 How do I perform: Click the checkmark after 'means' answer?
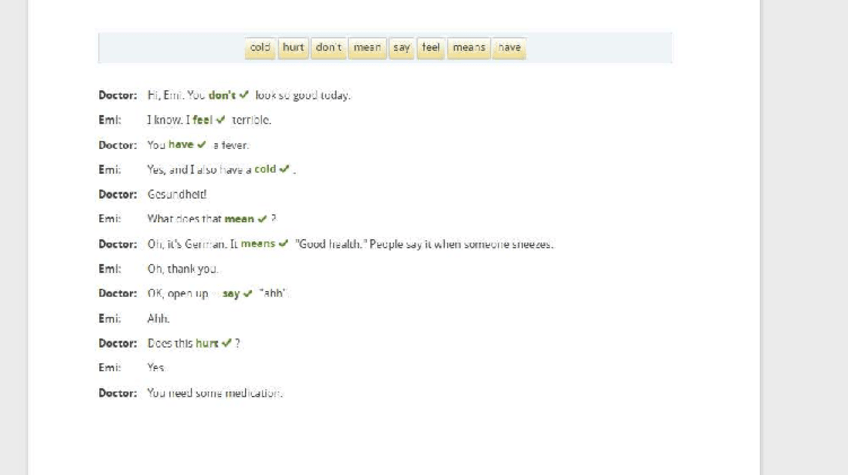pos(284,244)
